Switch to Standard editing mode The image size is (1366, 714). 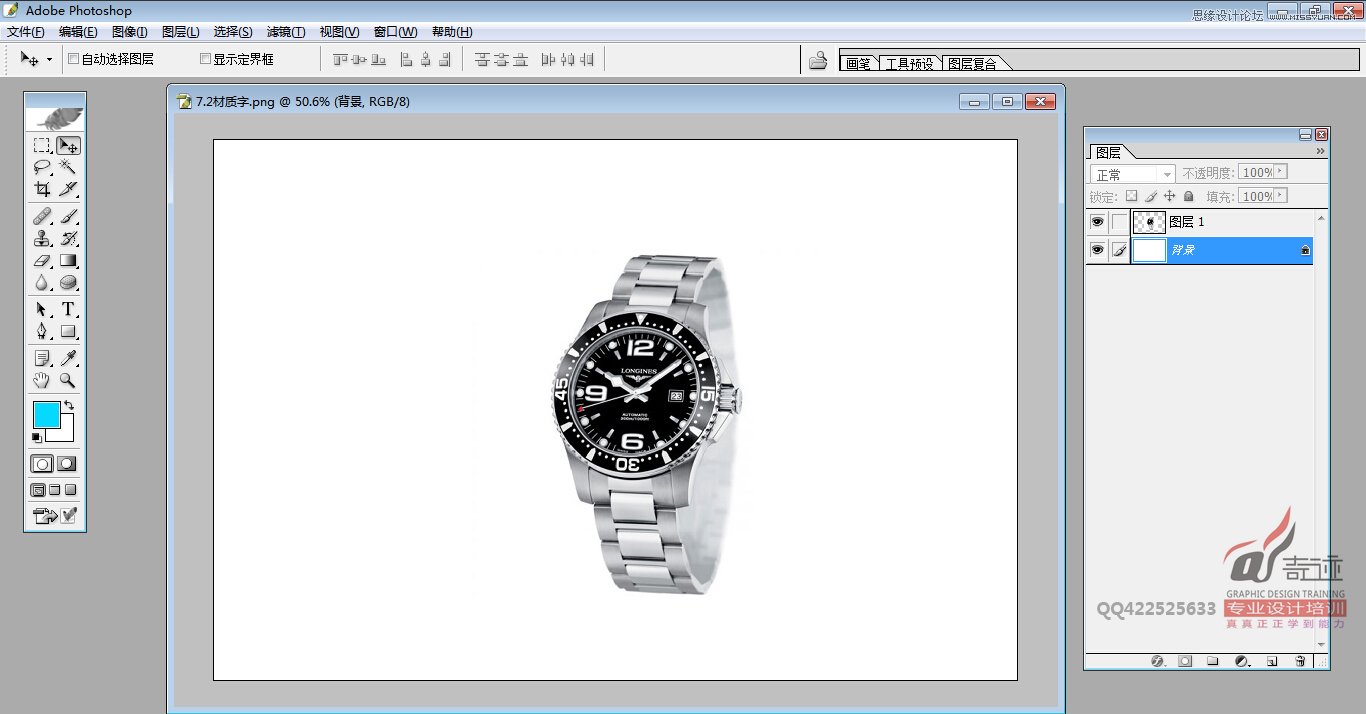(x=42, y=464)
